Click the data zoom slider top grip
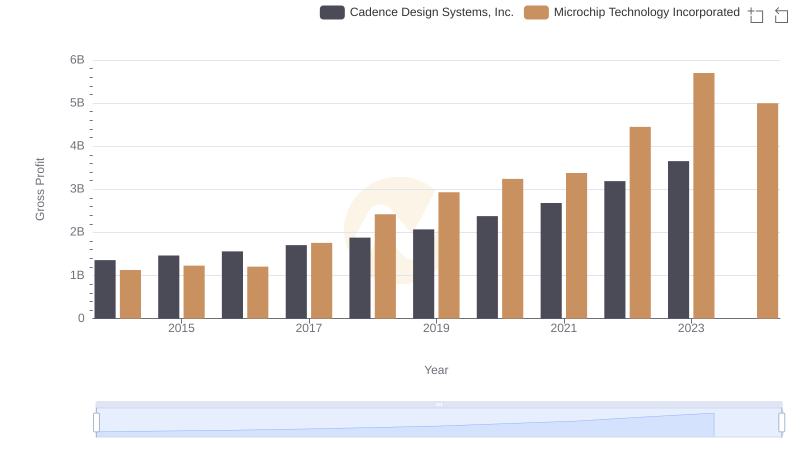The width and height of the screenshot is (800, 461). tap(439, 404)
